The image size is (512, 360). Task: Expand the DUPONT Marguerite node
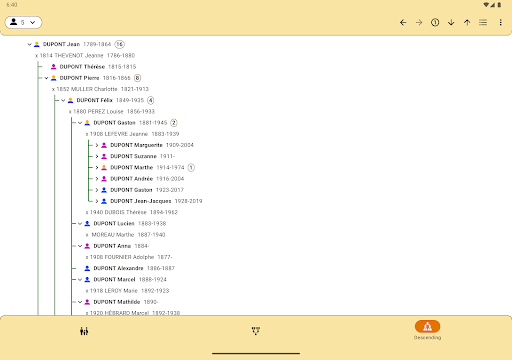pos(97,145)
